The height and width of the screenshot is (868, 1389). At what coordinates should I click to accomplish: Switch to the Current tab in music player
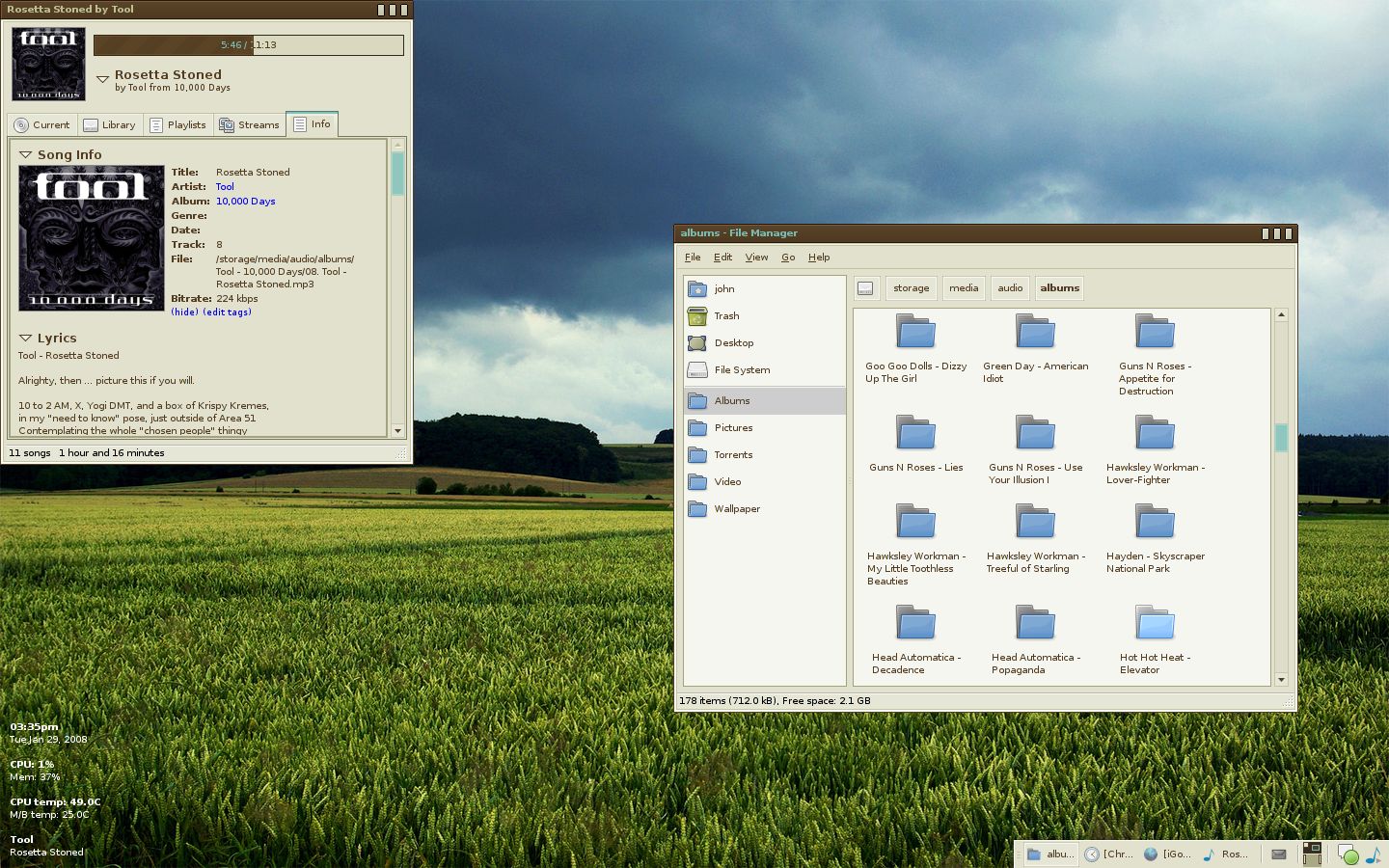point(41,124)
